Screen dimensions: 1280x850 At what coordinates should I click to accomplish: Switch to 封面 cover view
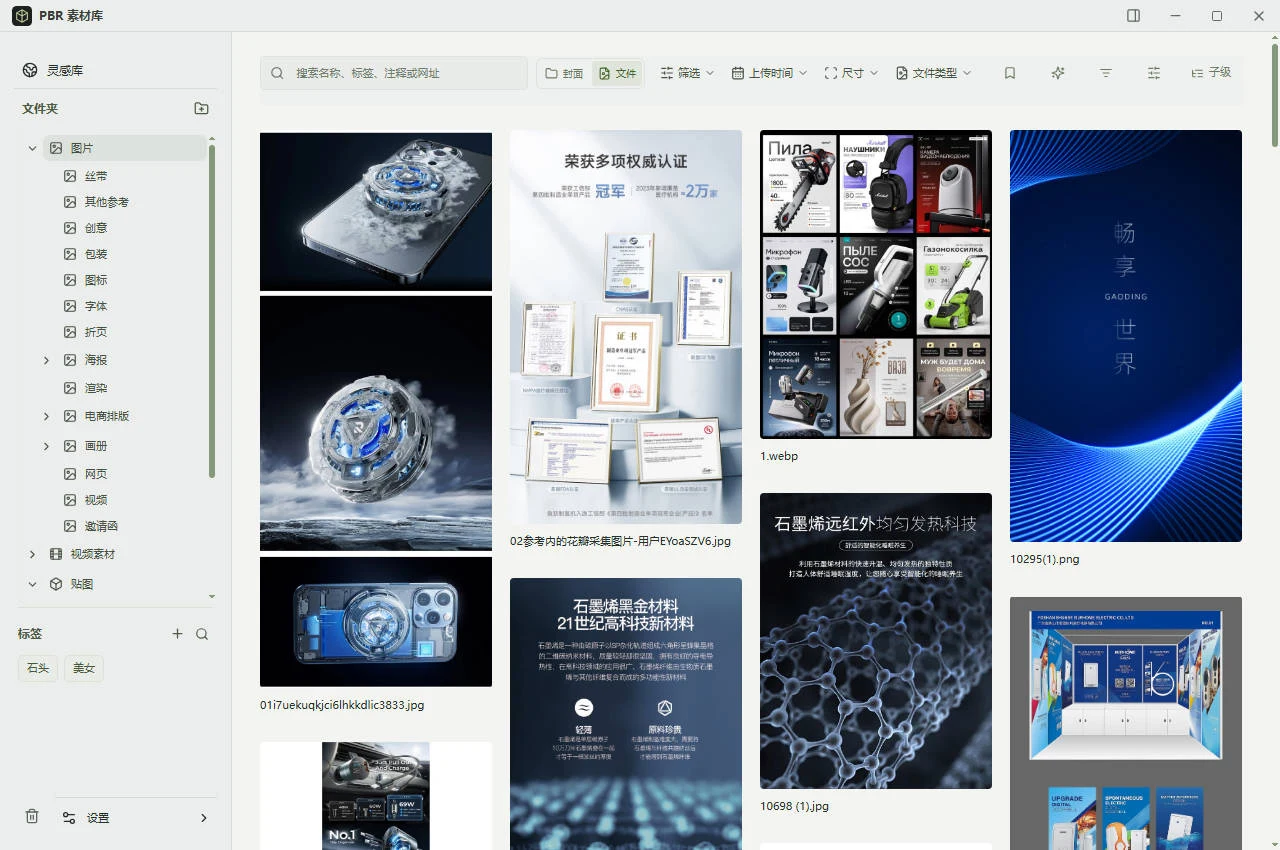(x=564, y=73)
